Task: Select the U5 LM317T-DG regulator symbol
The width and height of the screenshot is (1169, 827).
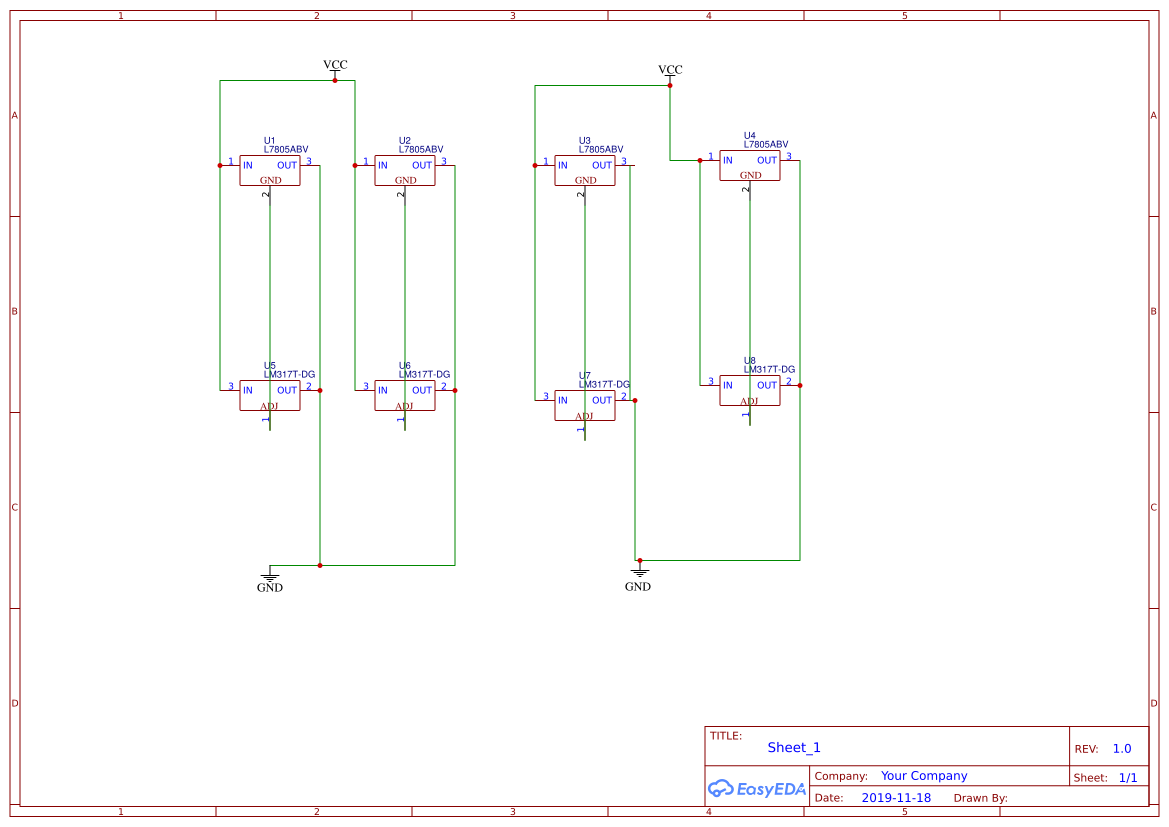Action: coord(269,396)
